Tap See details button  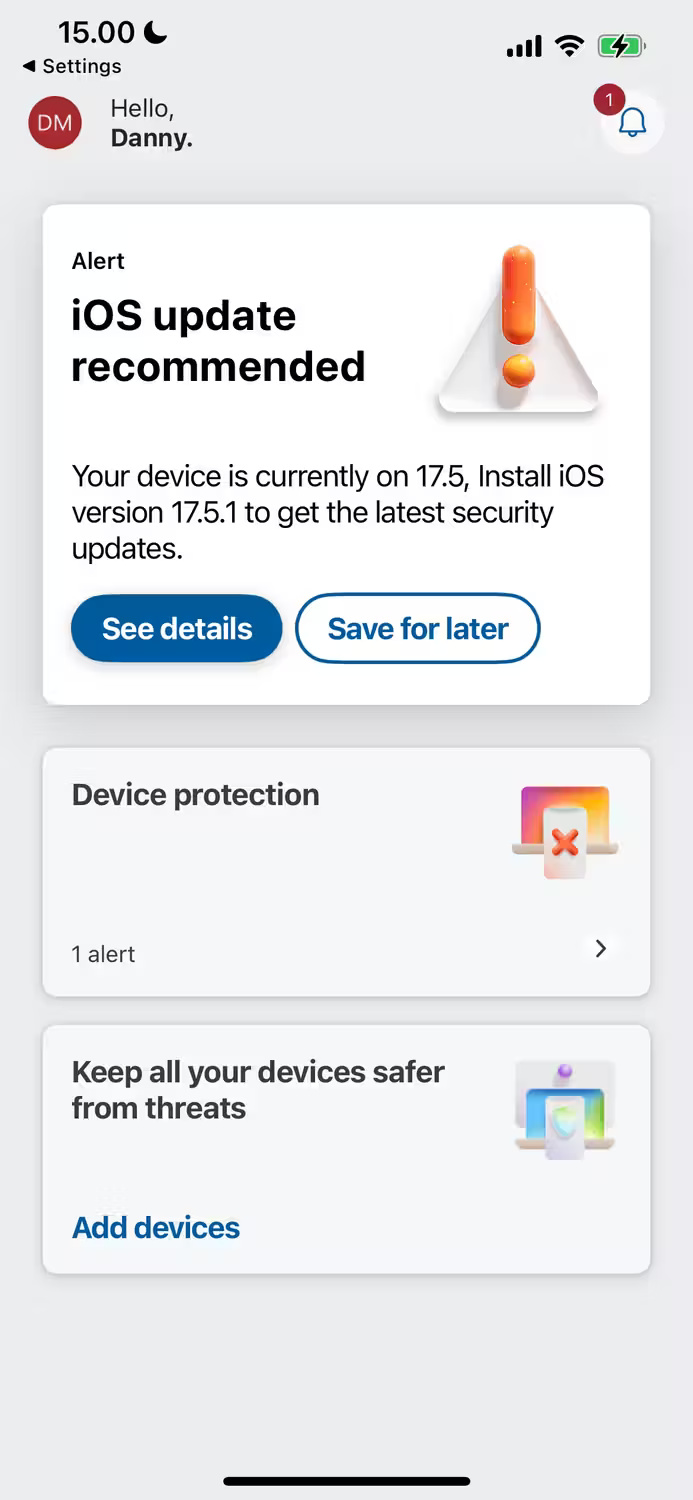pyautogui.click(x=177, y=629)
